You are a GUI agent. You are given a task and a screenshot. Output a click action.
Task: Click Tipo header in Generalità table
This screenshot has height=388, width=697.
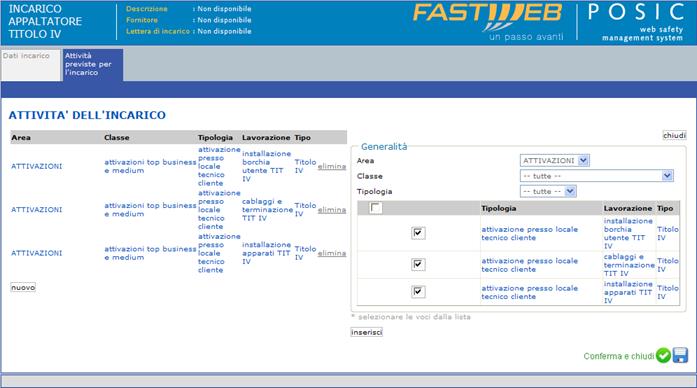pyautogui.click(x=665, y=208)
